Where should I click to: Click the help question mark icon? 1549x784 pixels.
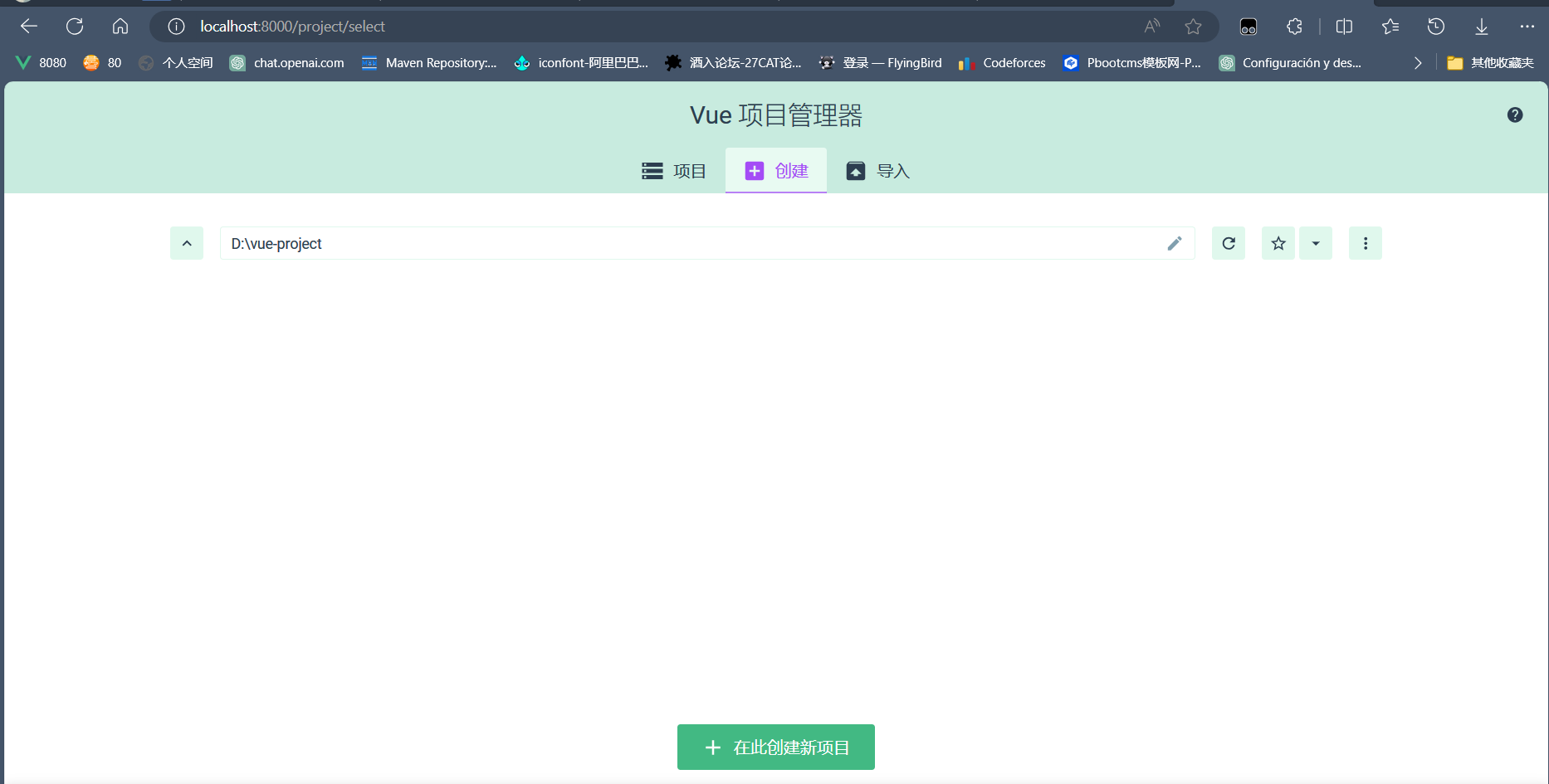(x=1515, y=114)
